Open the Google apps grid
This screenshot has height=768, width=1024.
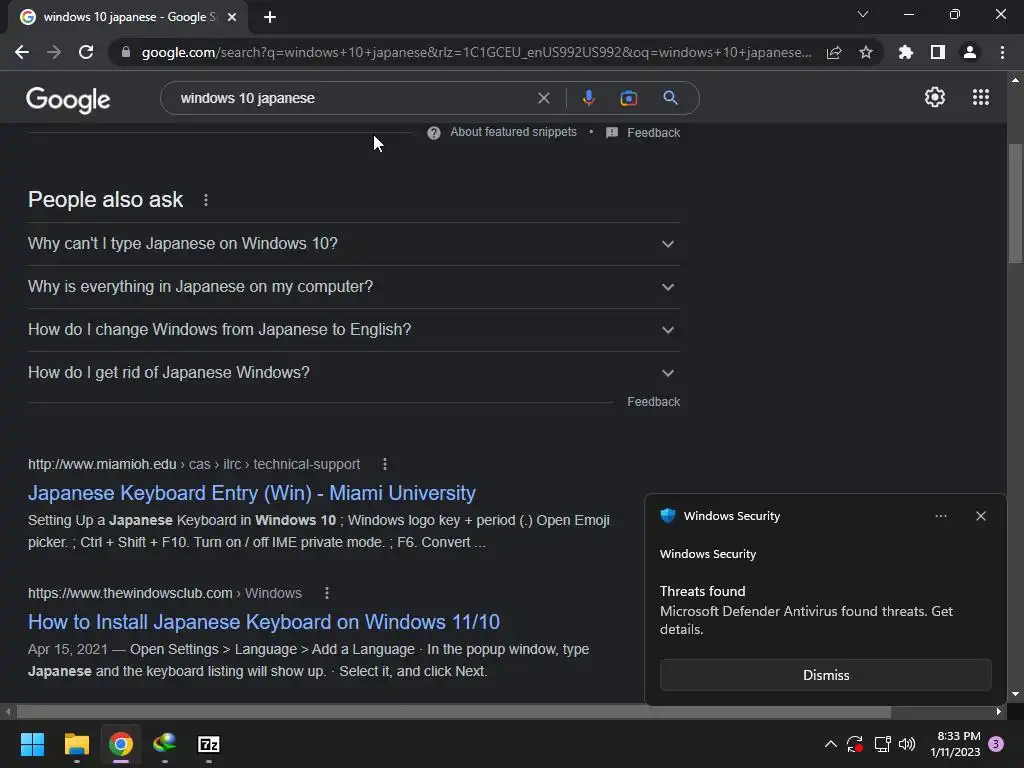(x=981, y=97)
